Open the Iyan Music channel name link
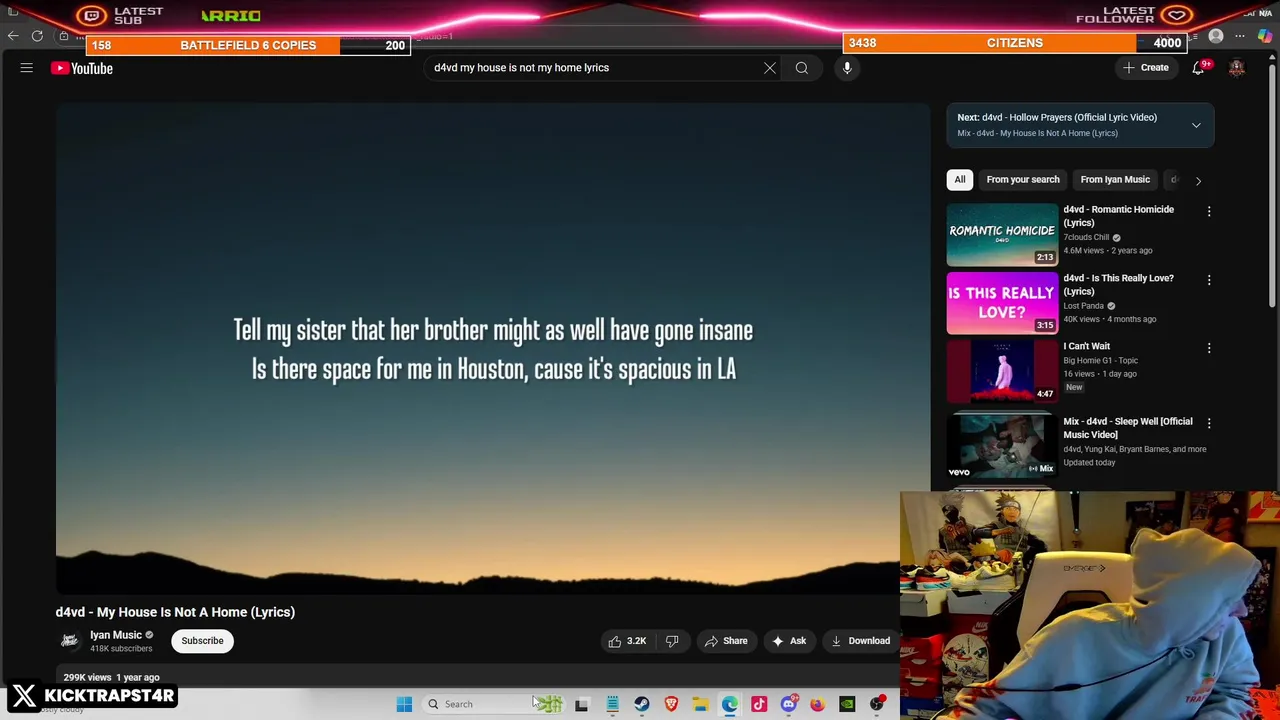 [116, 636]
